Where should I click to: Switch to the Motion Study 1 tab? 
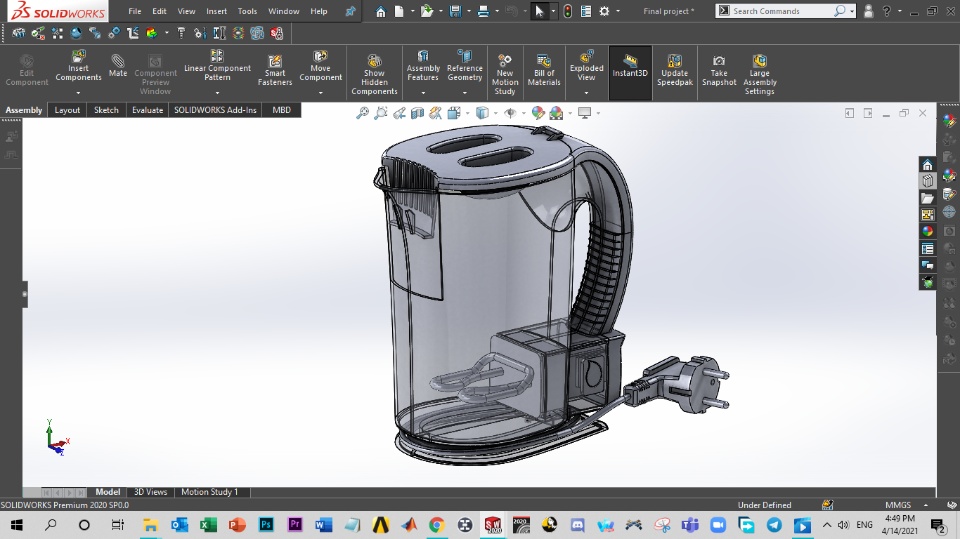tap(209, 492)
